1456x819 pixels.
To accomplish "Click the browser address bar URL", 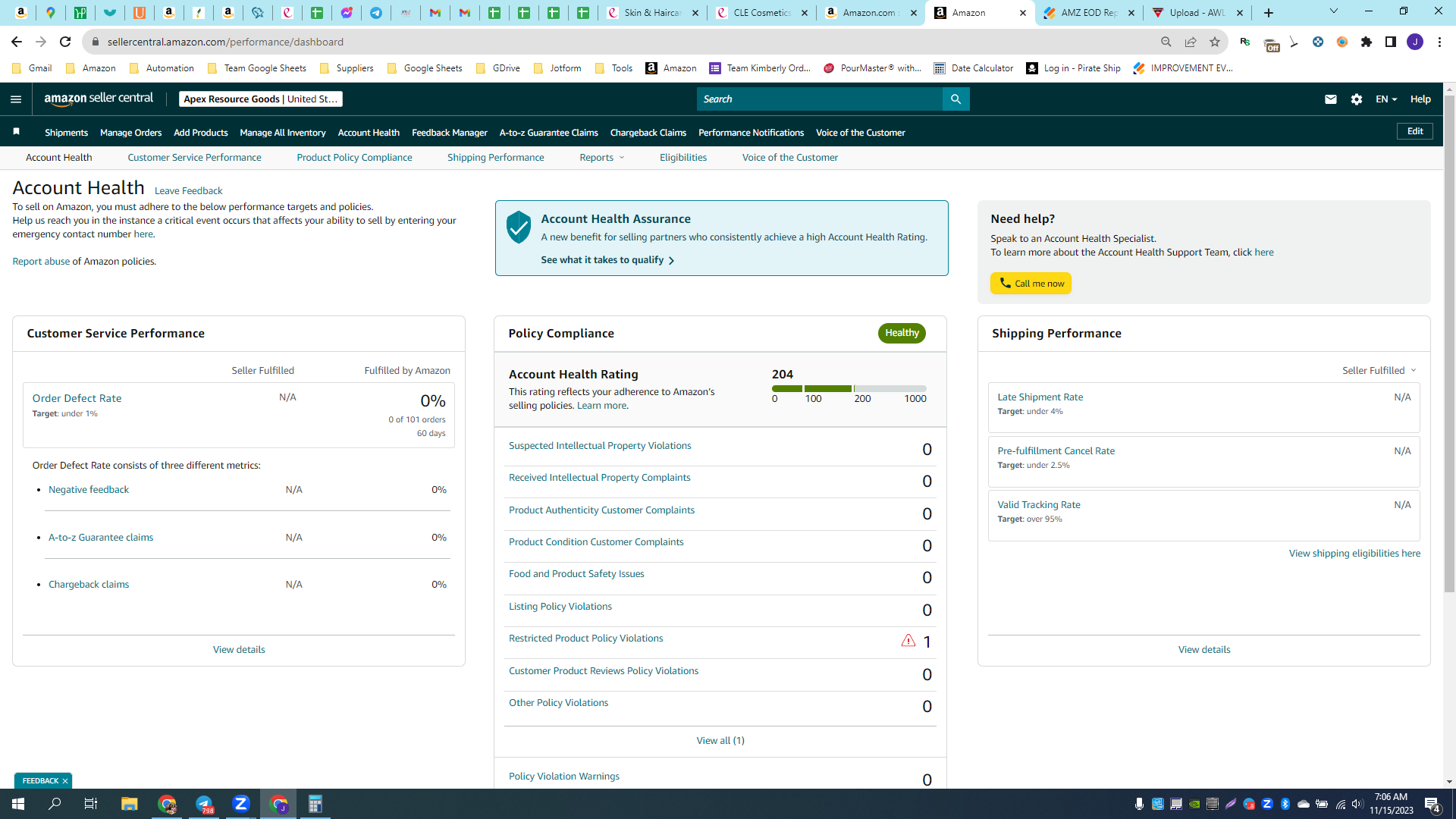I will (225, 42).
